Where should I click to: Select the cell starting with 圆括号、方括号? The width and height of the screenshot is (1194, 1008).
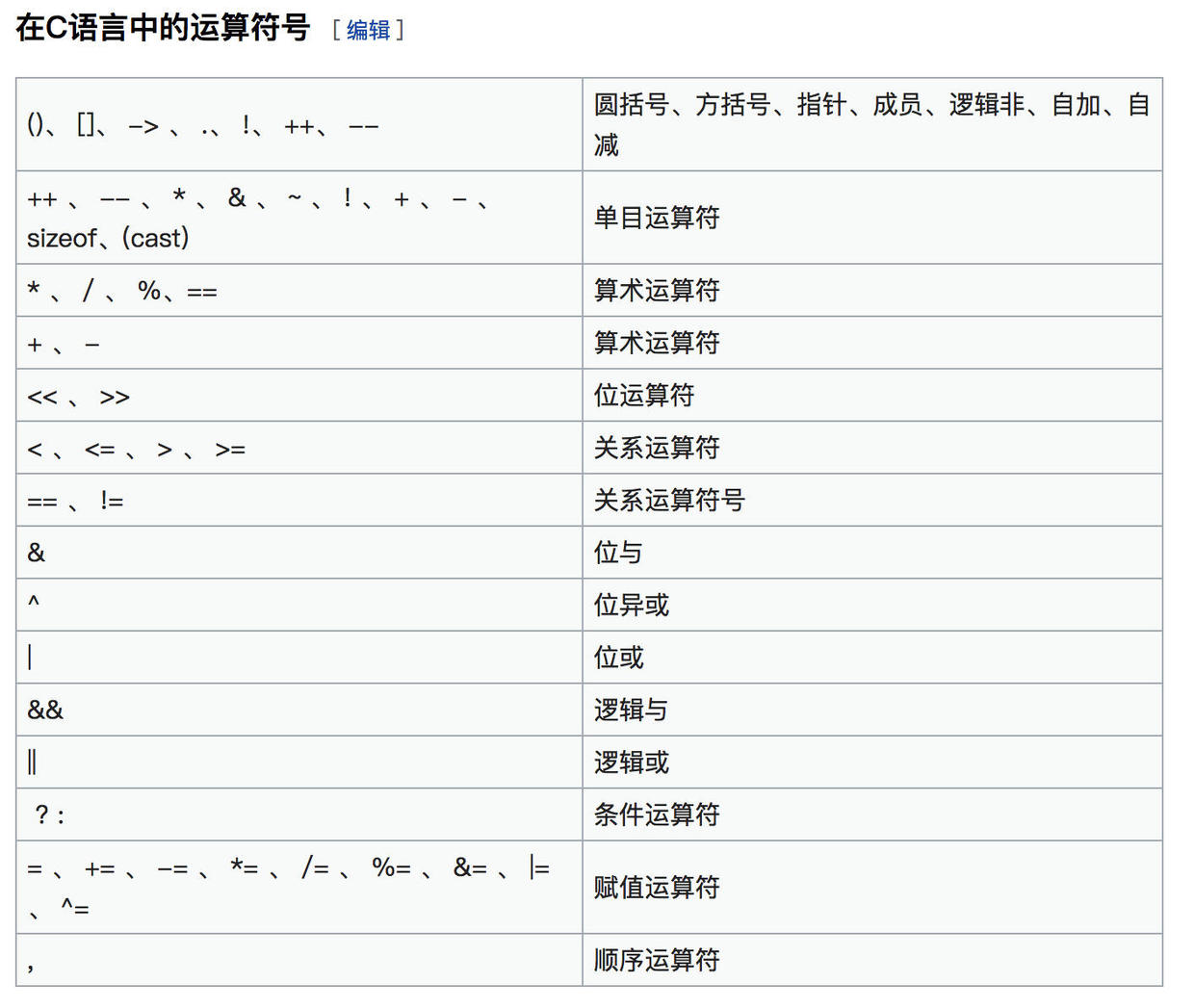pyautogui.click(x=871, y=124)
